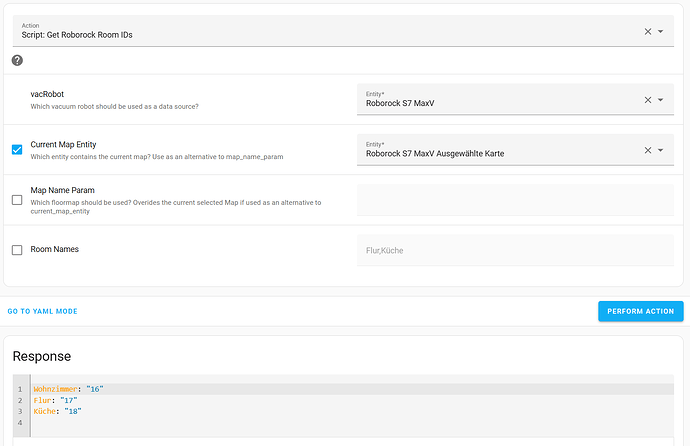Uncheck the Current Map Entity checkbox
Screen dimensions: 690x446
[17, 150]
